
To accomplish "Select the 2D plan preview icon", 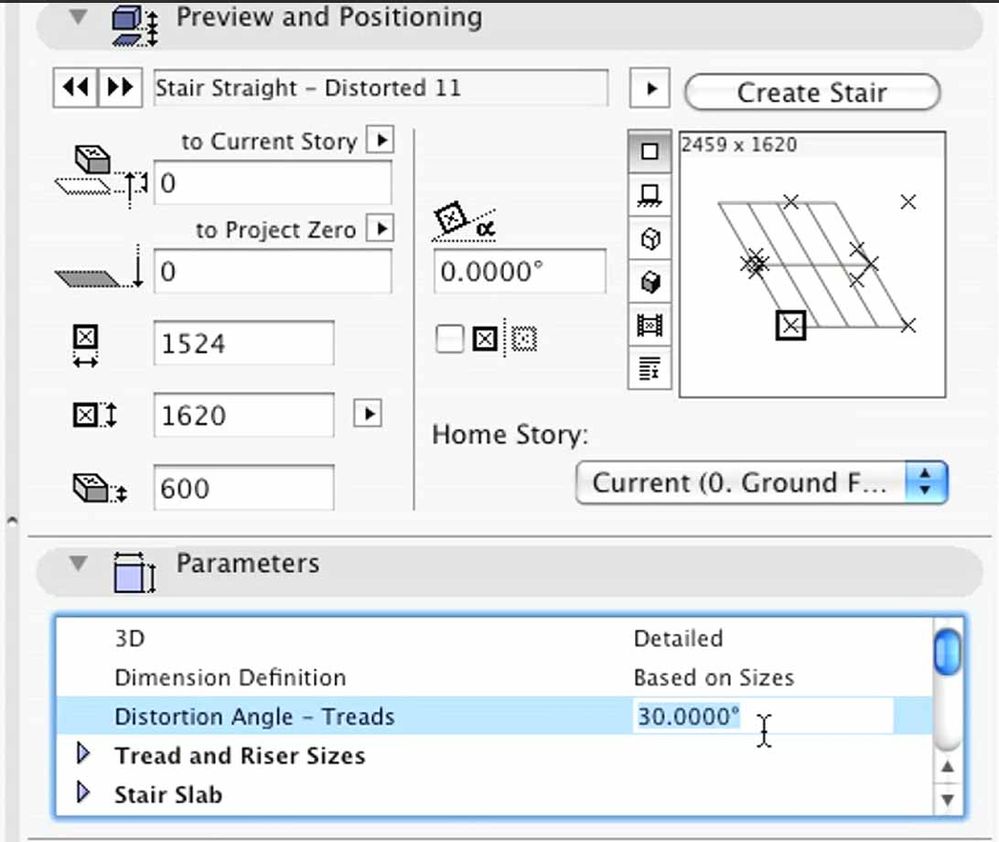I will tap(648, 152).
